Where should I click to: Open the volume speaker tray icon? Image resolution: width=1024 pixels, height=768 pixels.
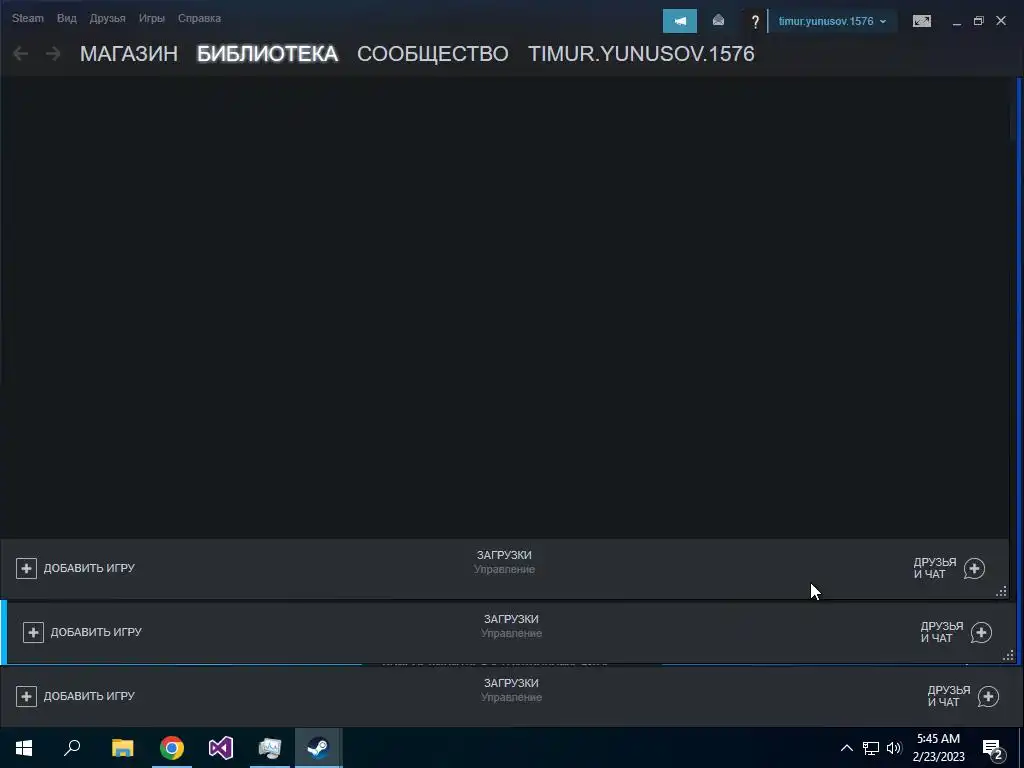(x=894, y=748)
